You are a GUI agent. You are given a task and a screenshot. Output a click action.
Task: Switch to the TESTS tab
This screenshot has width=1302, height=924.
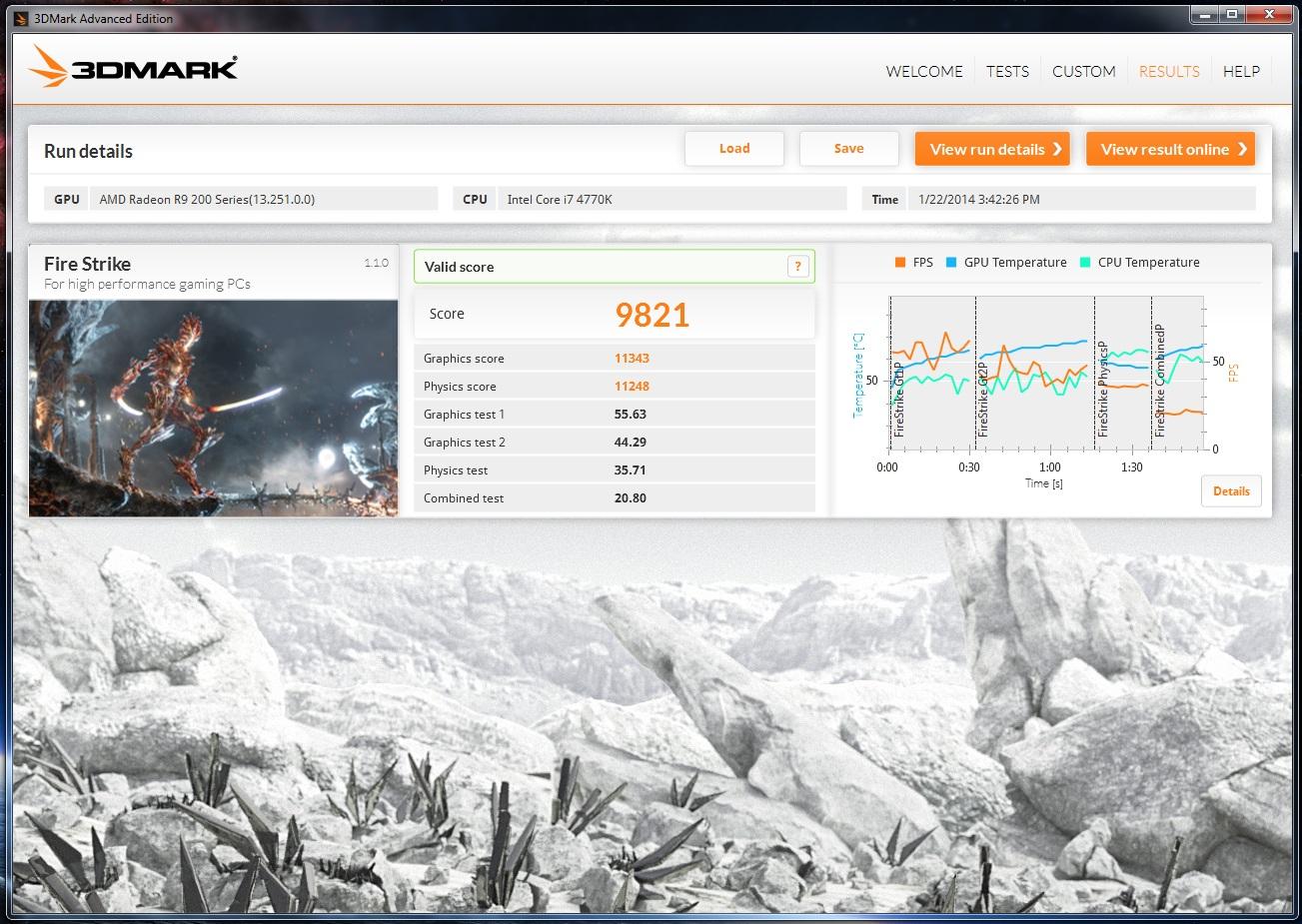coord(1007,71)
